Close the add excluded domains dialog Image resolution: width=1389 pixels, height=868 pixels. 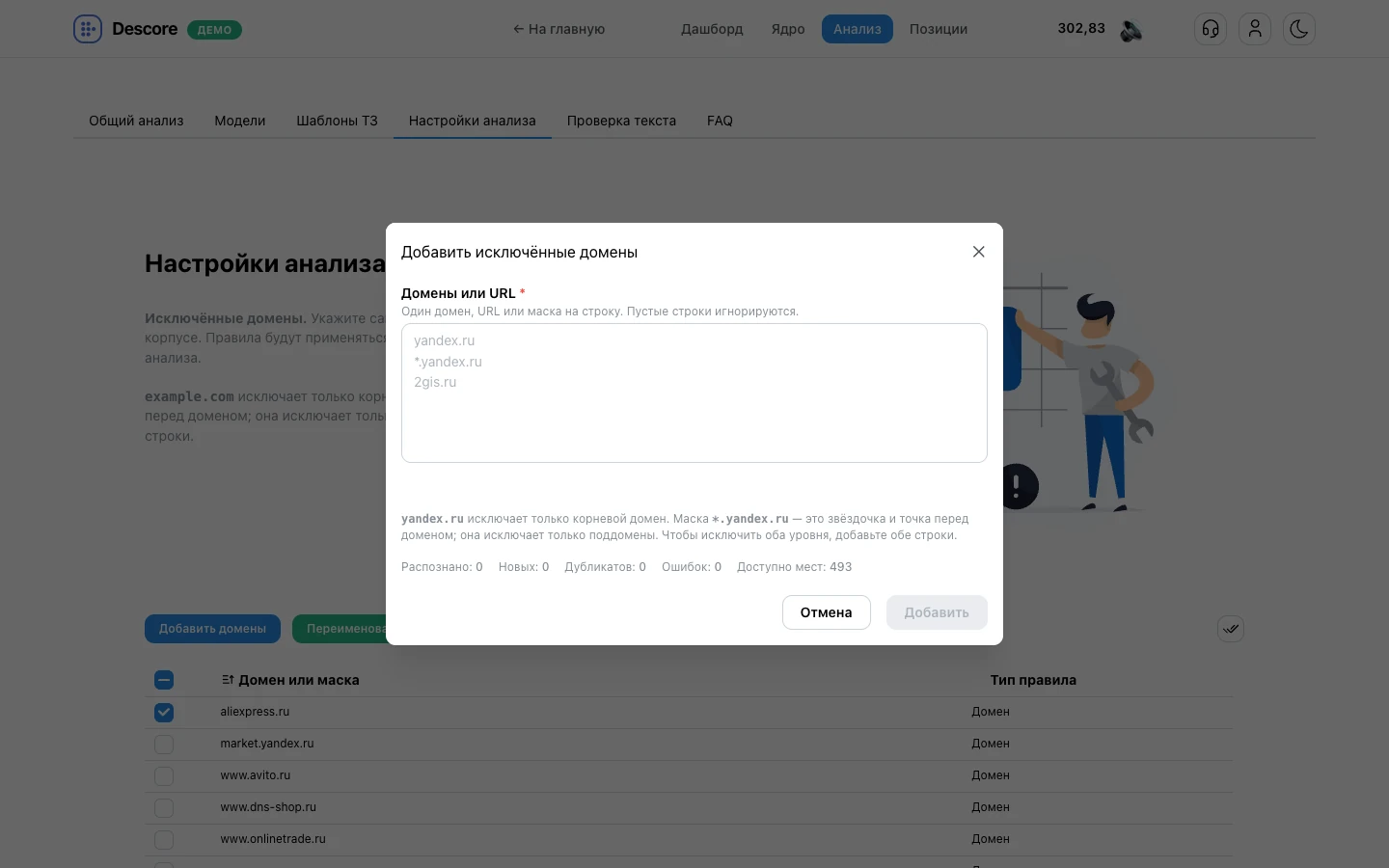coord(978,252)
